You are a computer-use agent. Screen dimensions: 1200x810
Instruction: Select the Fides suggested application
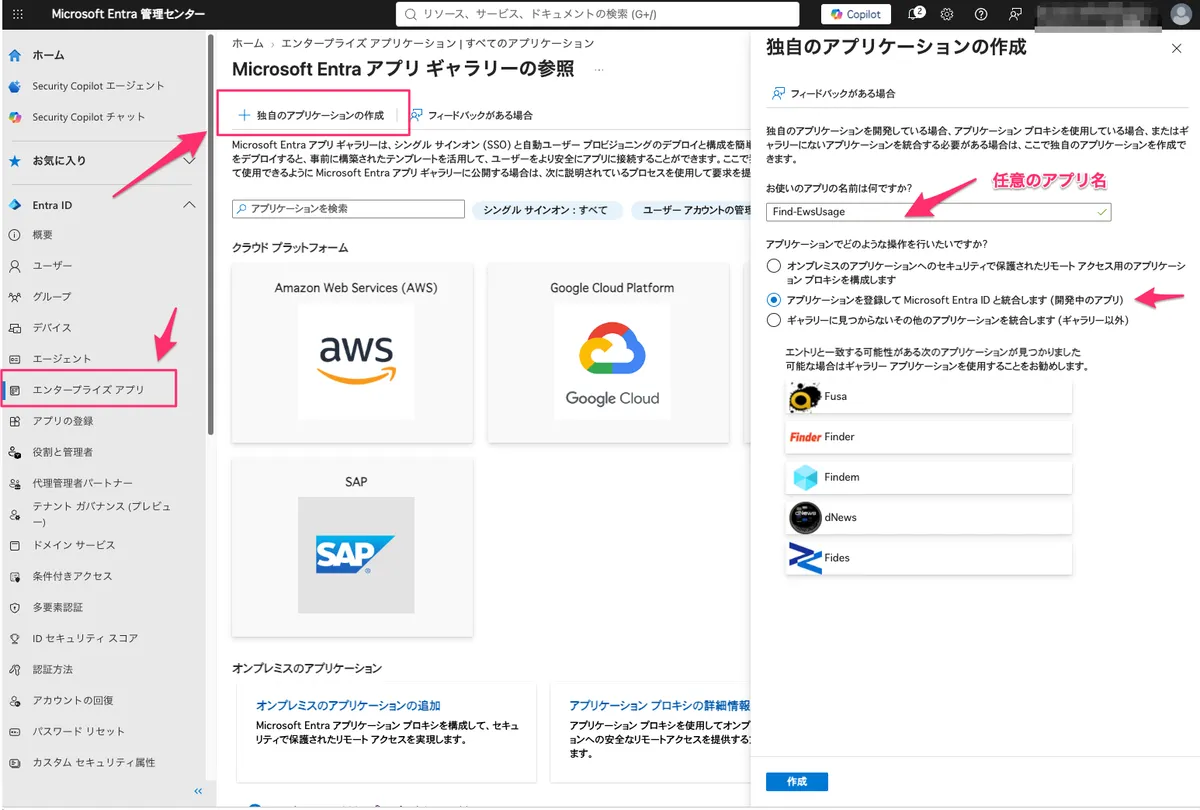pos(928,558)
